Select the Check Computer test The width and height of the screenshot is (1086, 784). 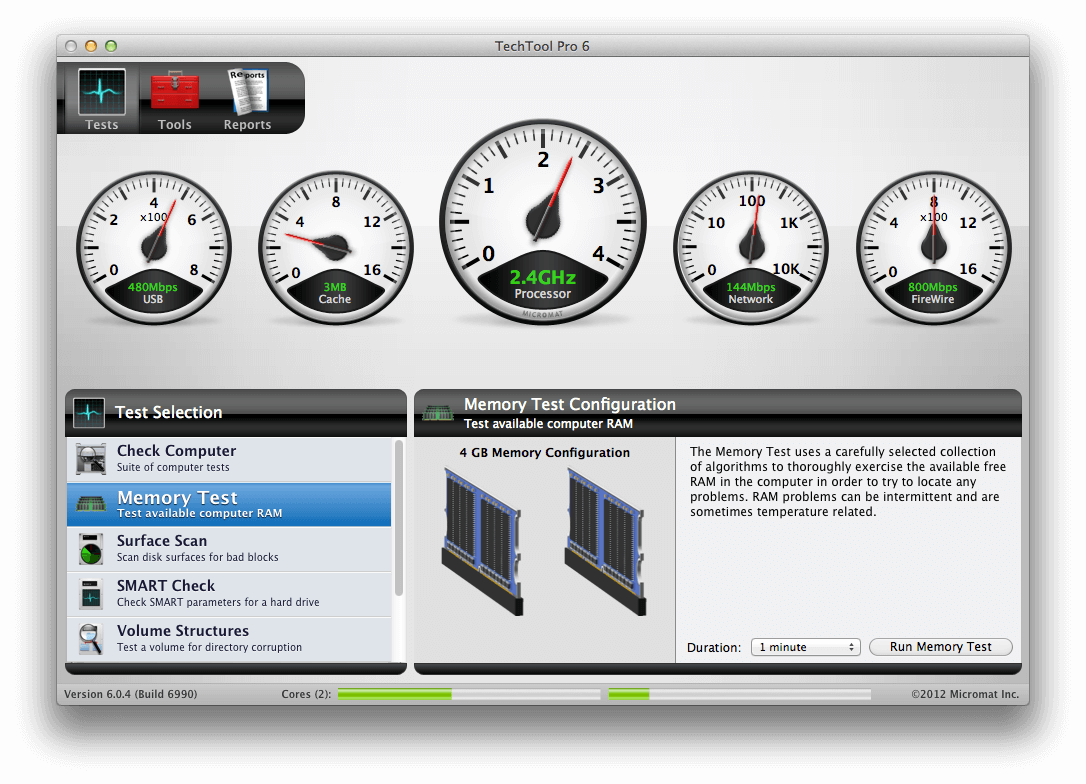229,458
